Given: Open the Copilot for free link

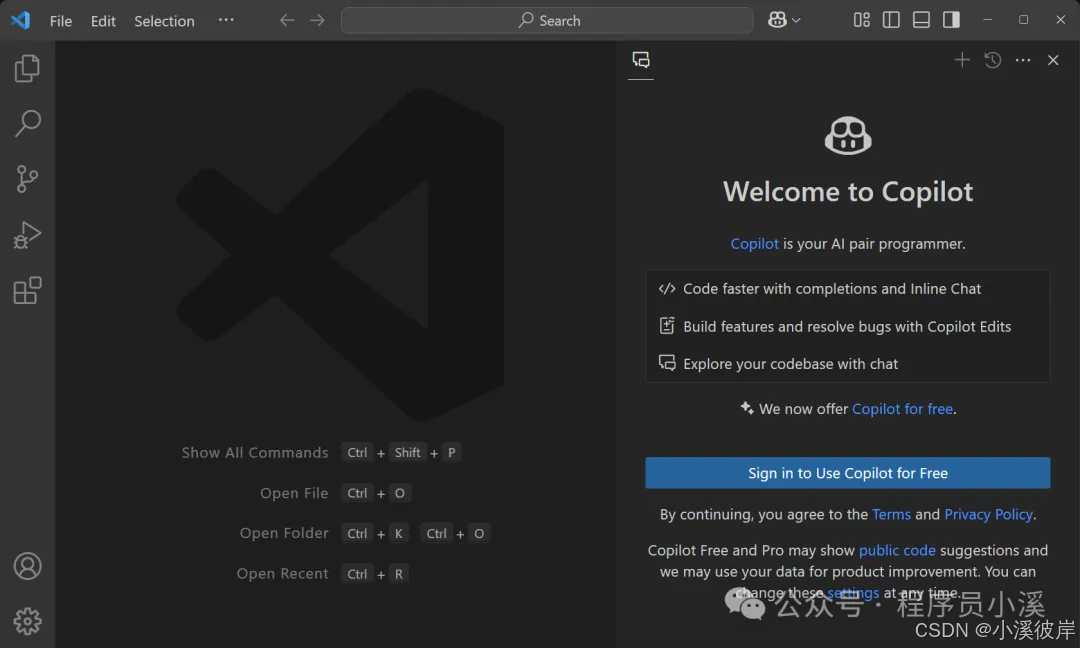Looking at the screenshot, I should [902, 409].
